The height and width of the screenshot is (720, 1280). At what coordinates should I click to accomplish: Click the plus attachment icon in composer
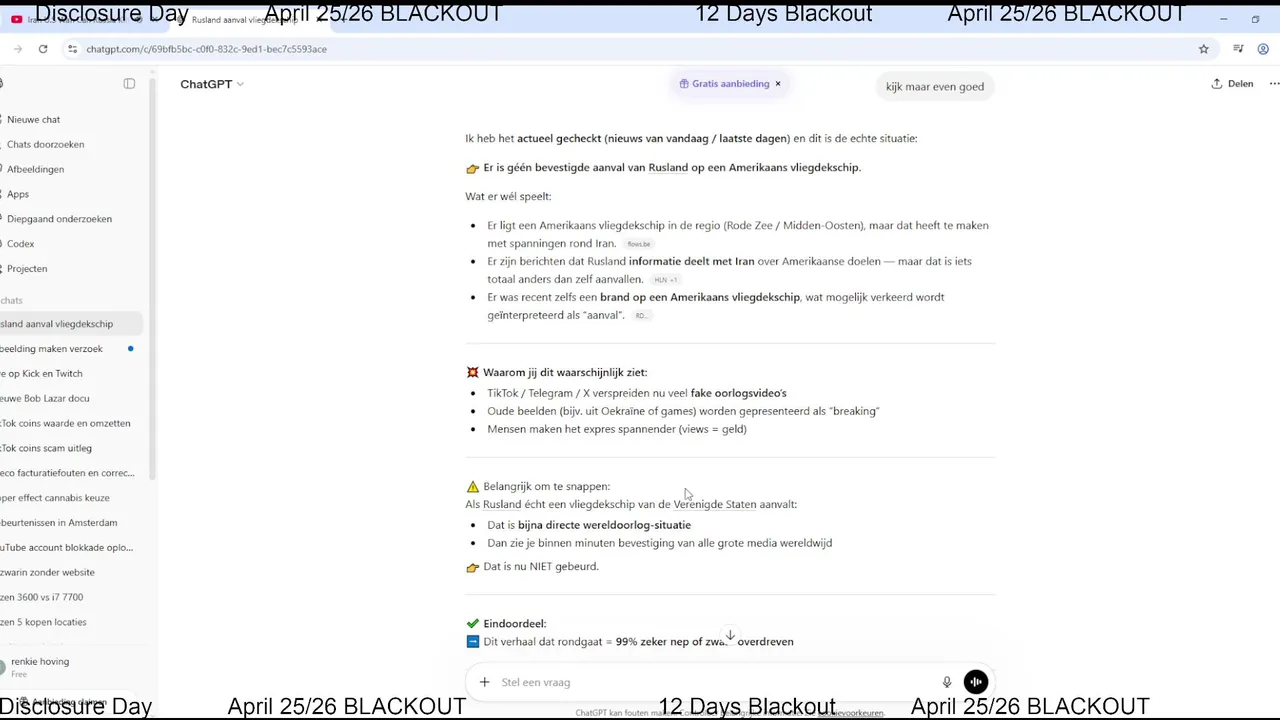(x=484, y=682)
